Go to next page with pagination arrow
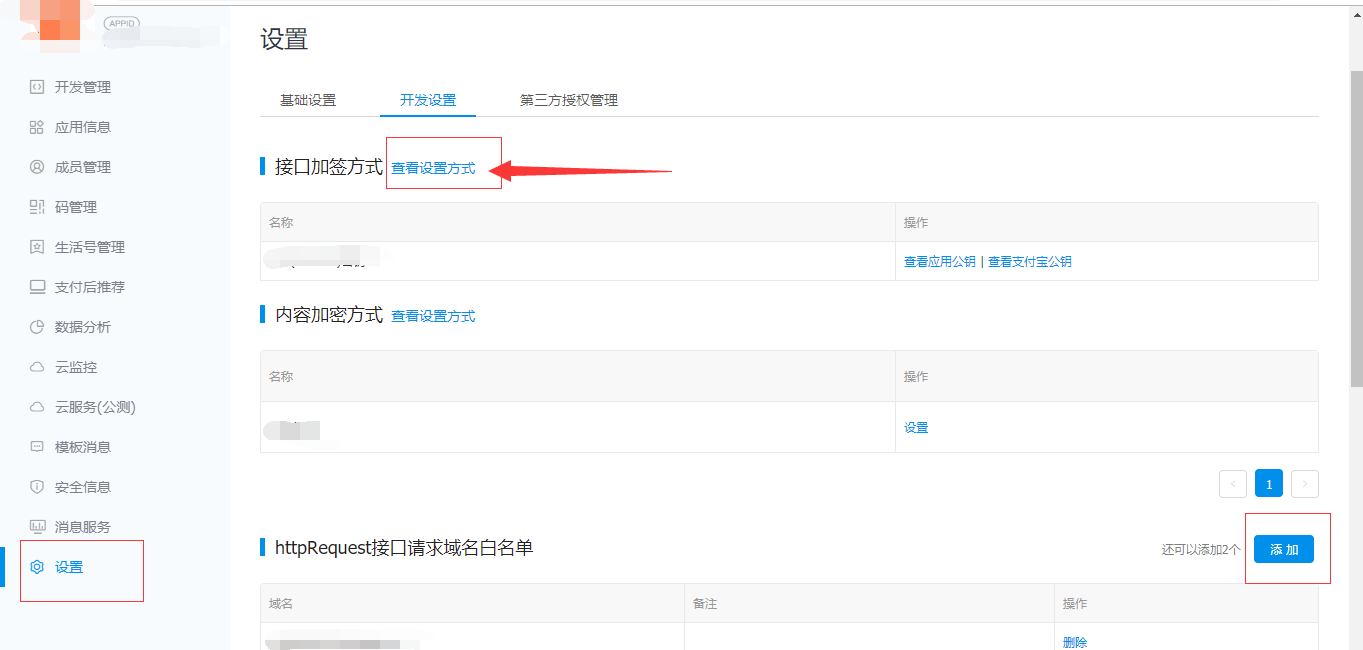The height and width of the screenshot is (650, 1363). click(x=1304, y=484)
